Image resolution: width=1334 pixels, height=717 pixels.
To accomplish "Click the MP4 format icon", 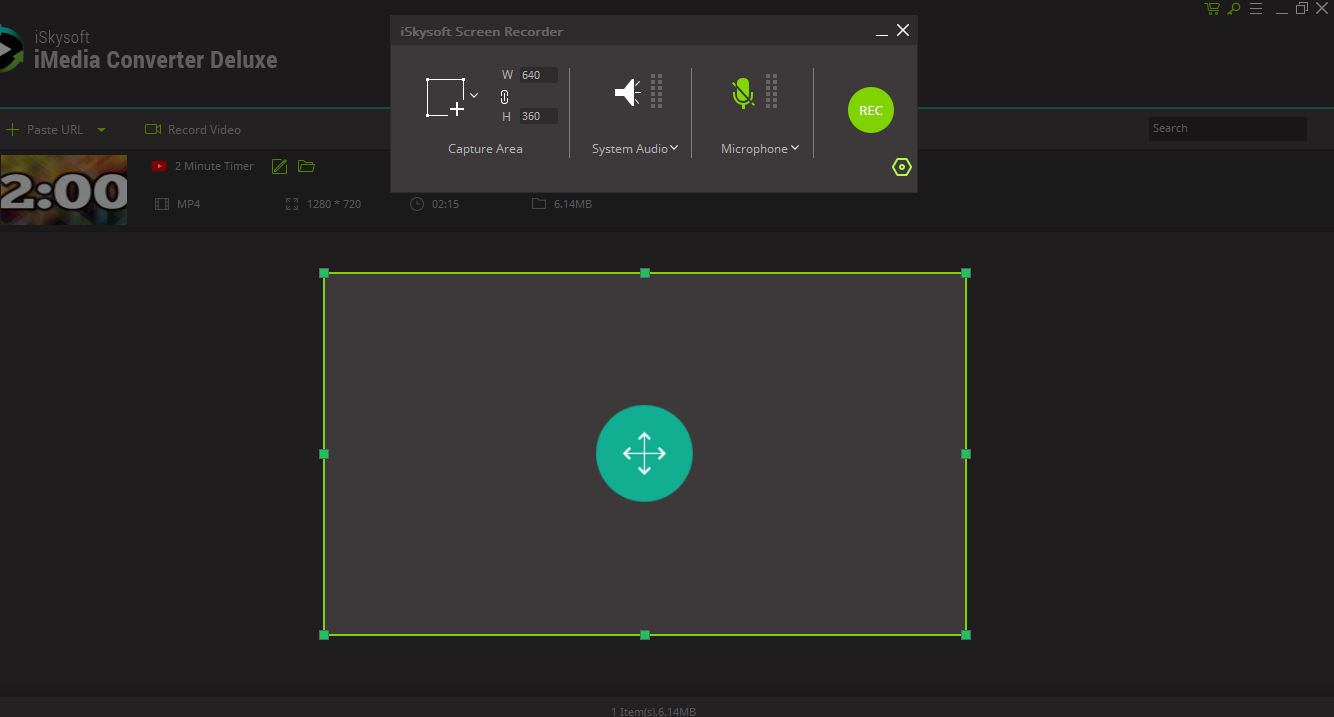I will coord(161,203).
